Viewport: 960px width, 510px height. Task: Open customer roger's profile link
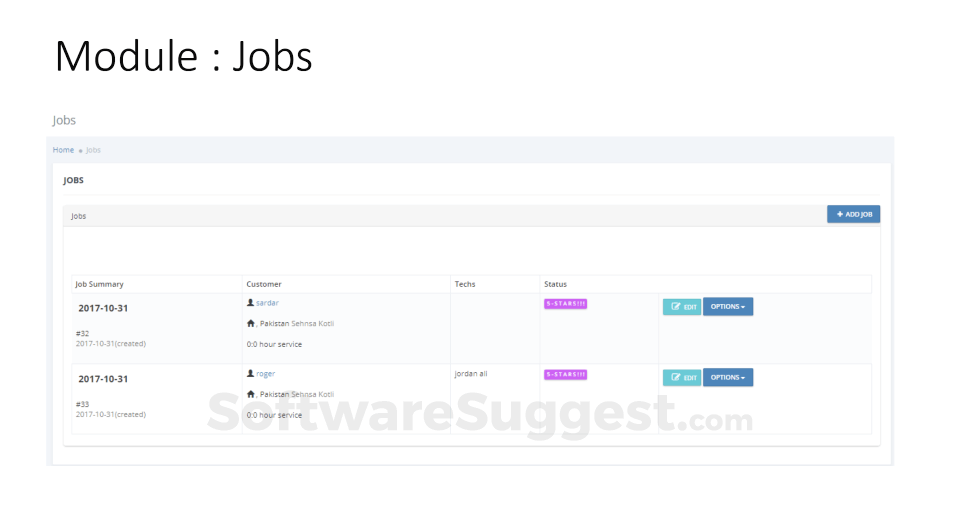point(265,373)
